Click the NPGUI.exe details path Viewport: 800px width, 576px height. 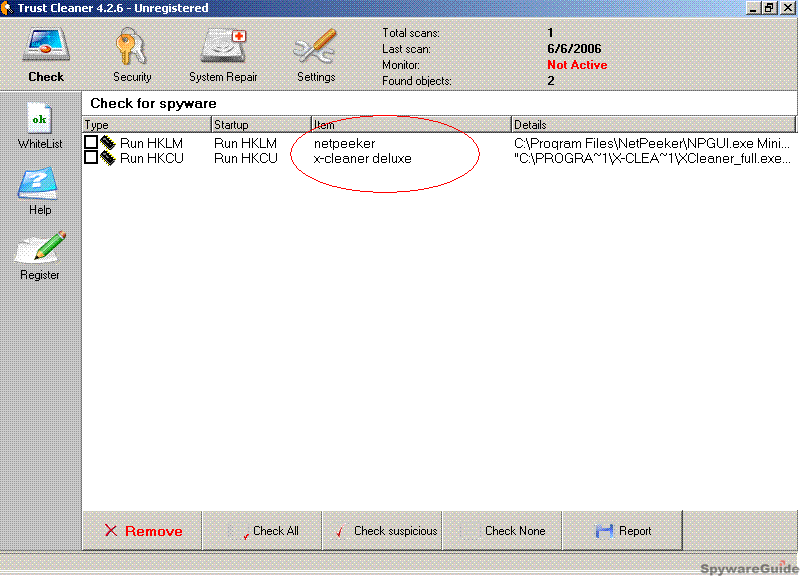pos(652,143)
